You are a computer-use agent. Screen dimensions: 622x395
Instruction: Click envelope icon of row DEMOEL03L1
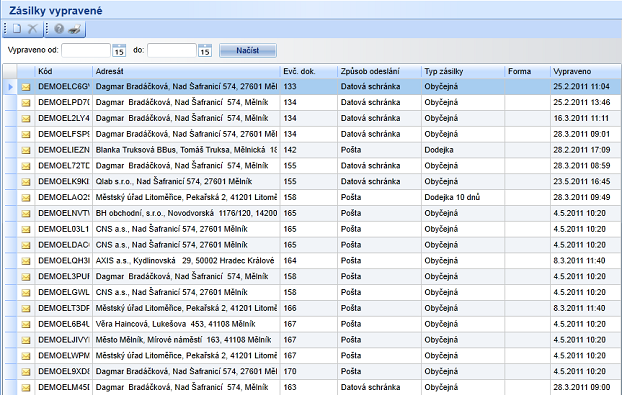[26, 229]
